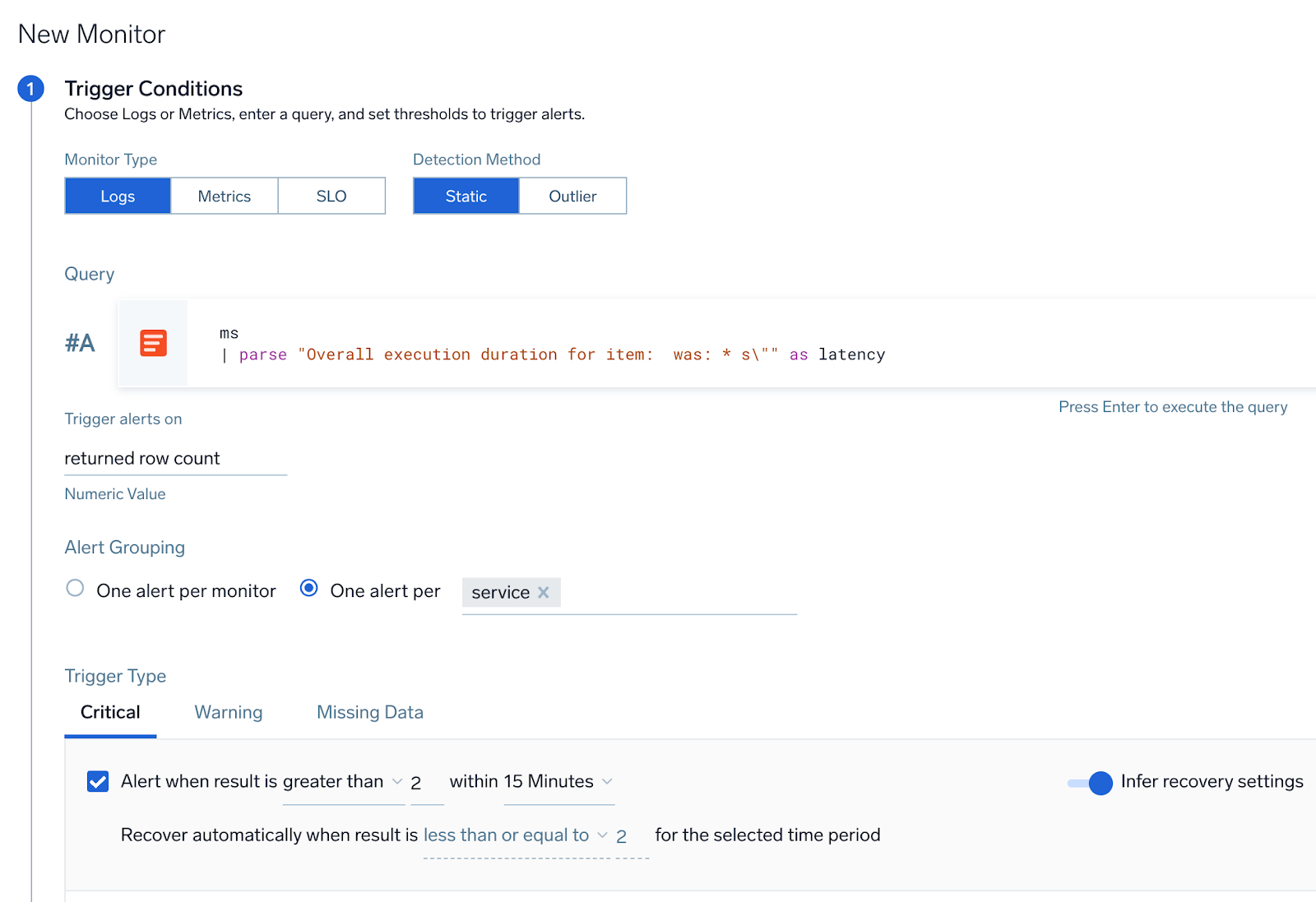Screen dimensions: 1316x902
Task: Open the returned row count selector
Action: [174, 459]
